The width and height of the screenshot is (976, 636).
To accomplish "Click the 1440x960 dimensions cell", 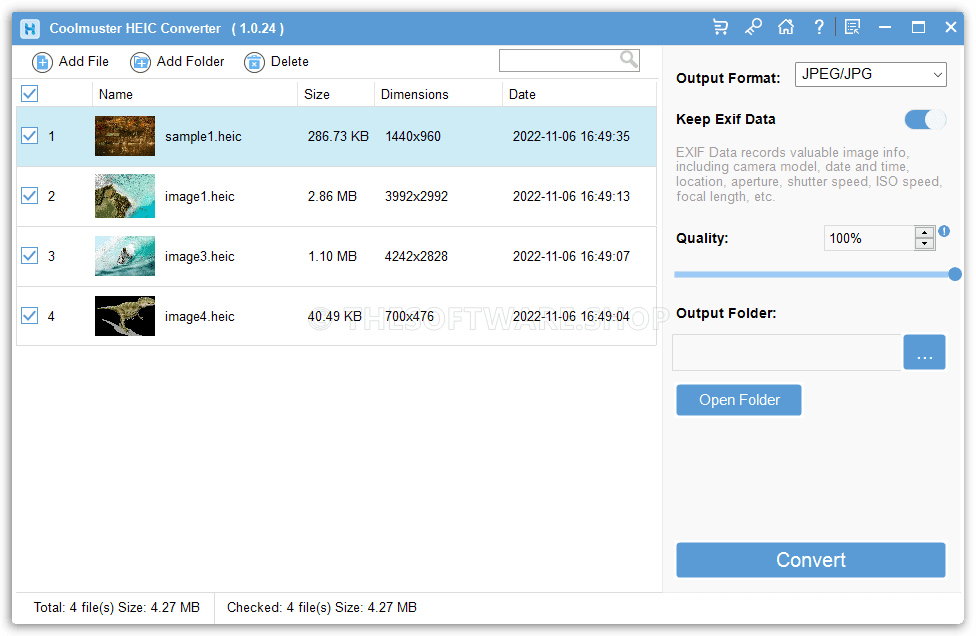I will [x=413, y=136].
